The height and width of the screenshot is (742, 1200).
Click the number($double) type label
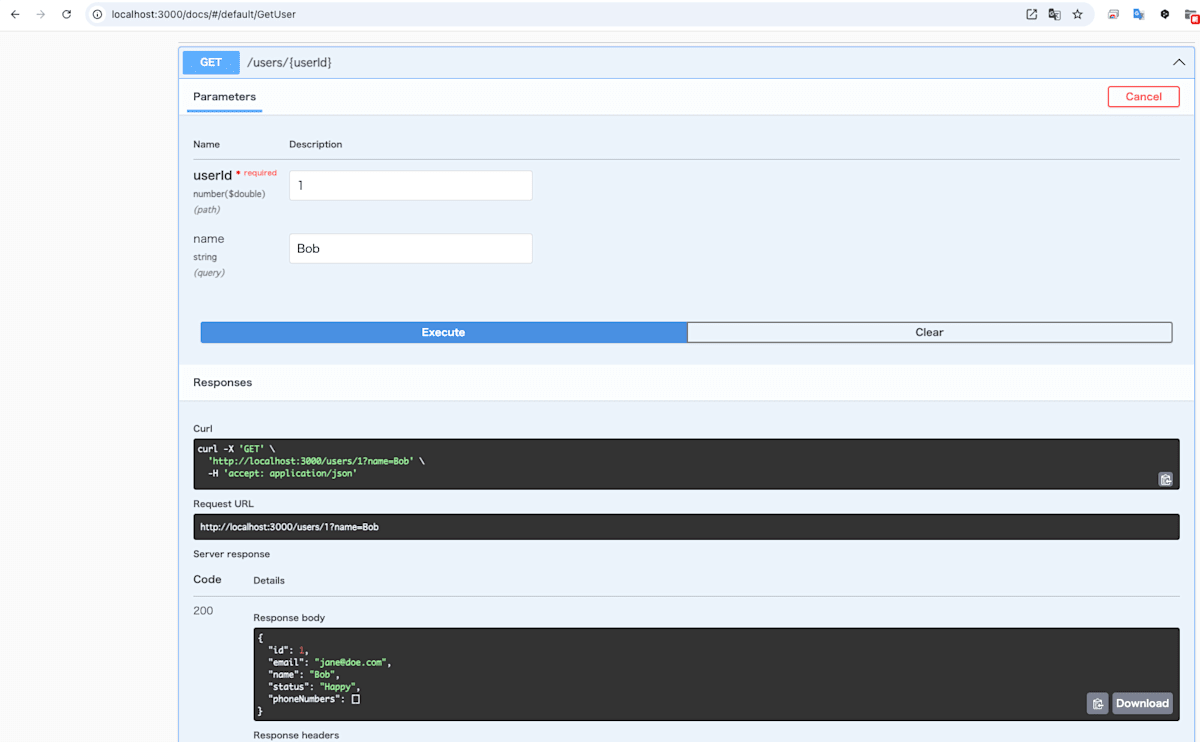229,194
